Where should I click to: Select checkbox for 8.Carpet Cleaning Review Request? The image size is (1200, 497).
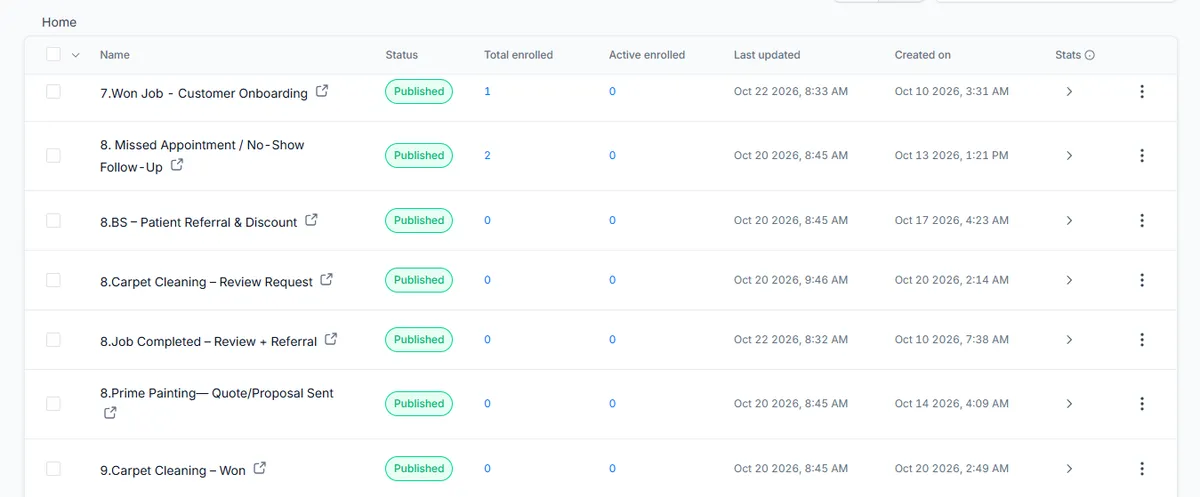pyautogui.click(x=53, y=280)
